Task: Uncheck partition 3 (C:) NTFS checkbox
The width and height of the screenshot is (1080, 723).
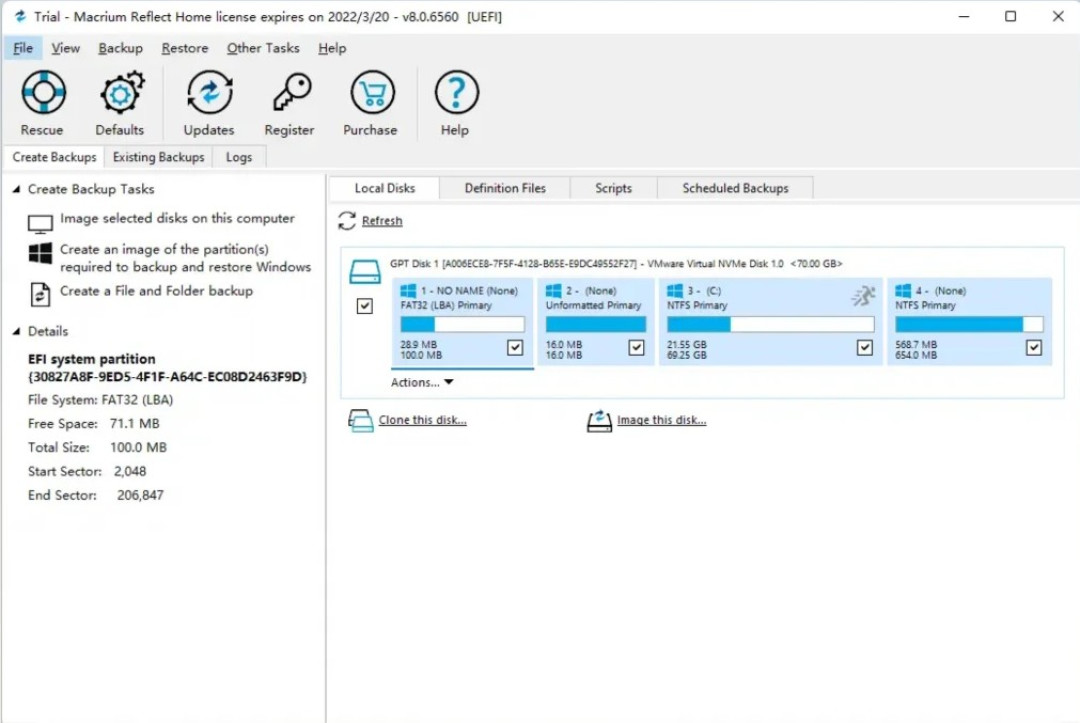Action: pyautogui.click(x=864, y=348)
